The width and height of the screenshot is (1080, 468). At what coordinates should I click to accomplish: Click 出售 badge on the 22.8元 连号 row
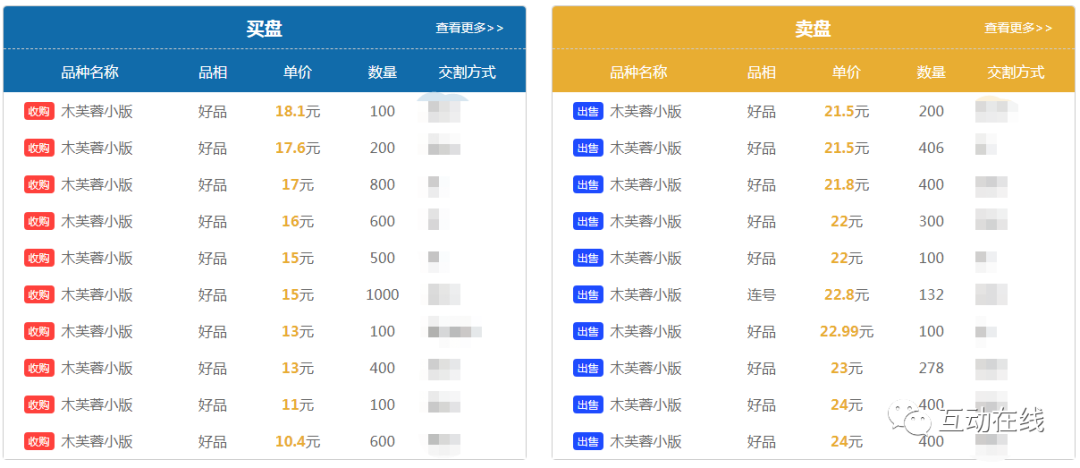588,294
